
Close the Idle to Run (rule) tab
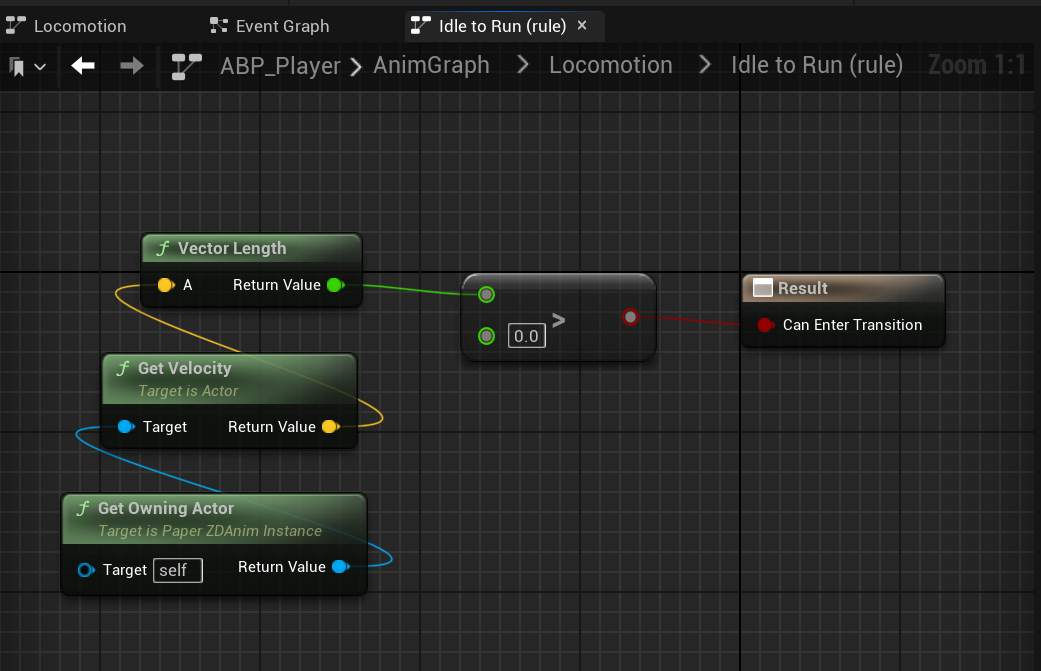point(582,25)
